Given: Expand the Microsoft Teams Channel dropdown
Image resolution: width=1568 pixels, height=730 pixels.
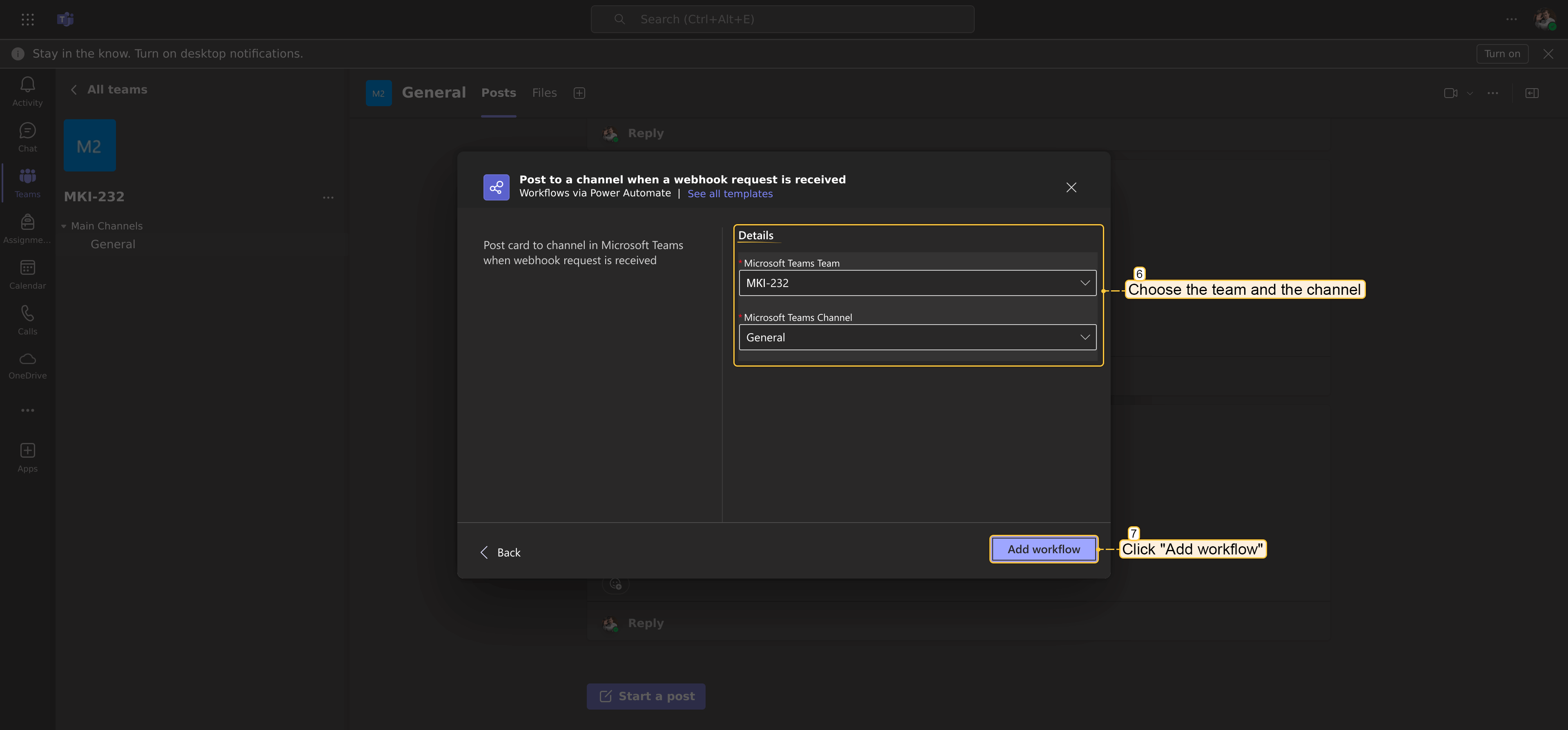Looking at the screenshot, I should pos(917,337).
